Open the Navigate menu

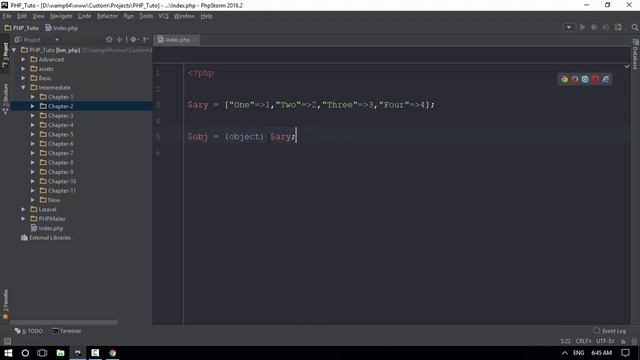[x=61, y=16]
